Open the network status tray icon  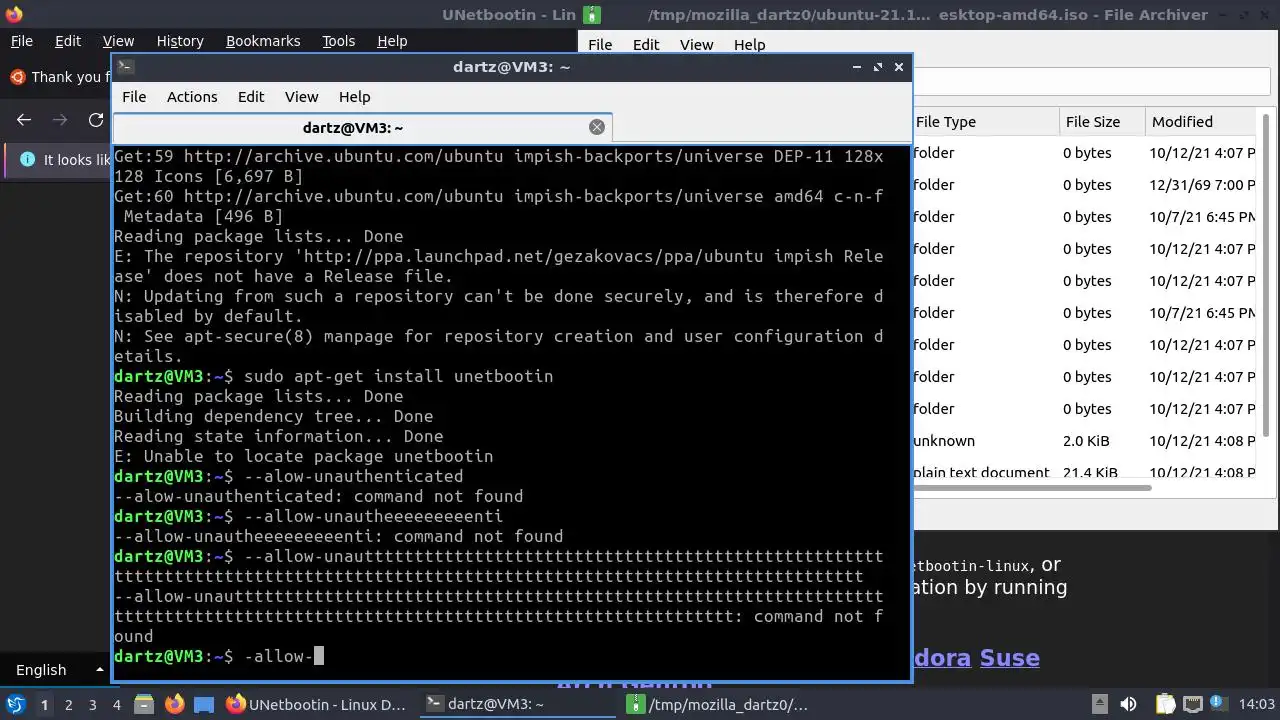point(1193,704)
